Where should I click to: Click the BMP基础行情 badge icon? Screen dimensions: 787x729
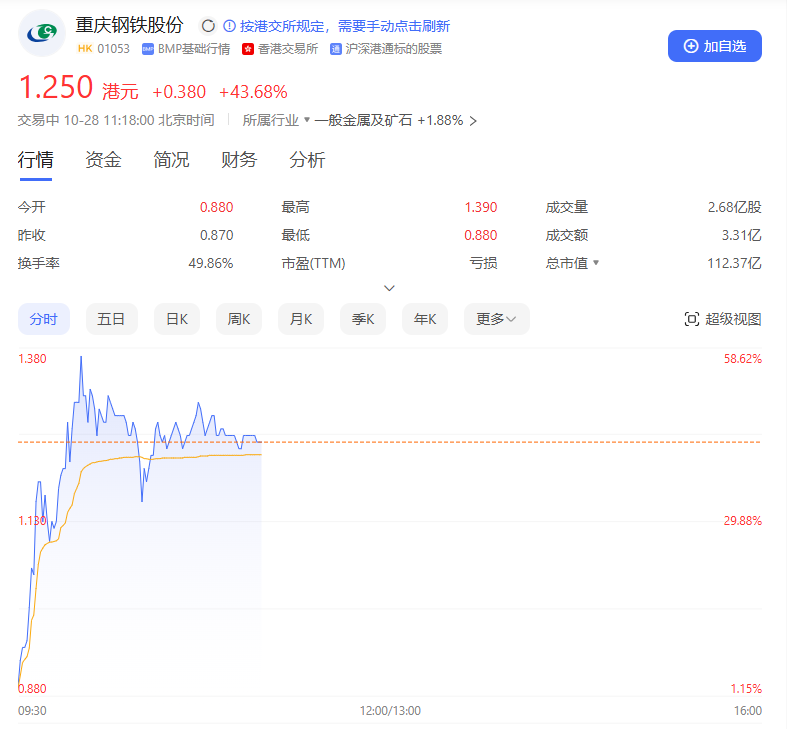[x=148, y=49]
